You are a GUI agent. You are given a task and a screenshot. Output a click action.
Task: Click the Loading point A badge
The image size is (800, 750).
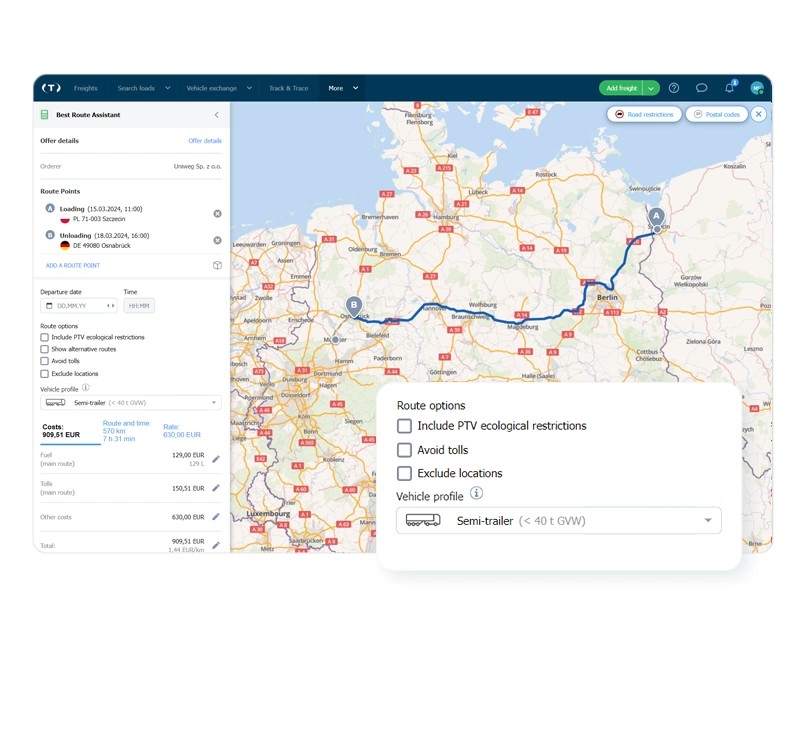[50, 208]
